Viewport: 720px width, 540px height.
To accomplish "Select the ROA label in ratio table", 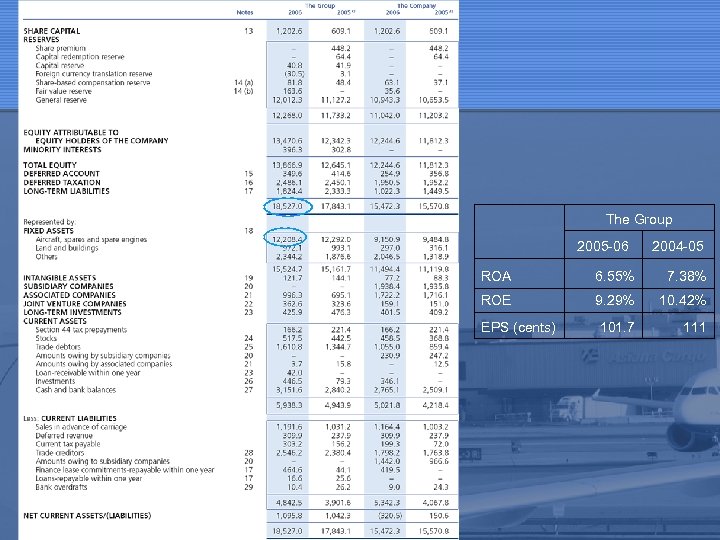I will (495, 276).
